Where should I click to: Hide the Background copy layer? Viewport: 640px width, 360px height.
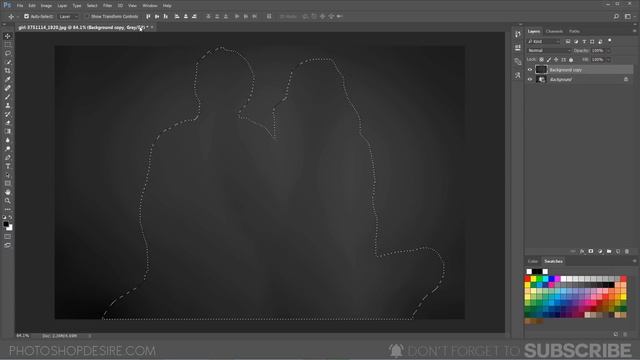click(530, 70)
